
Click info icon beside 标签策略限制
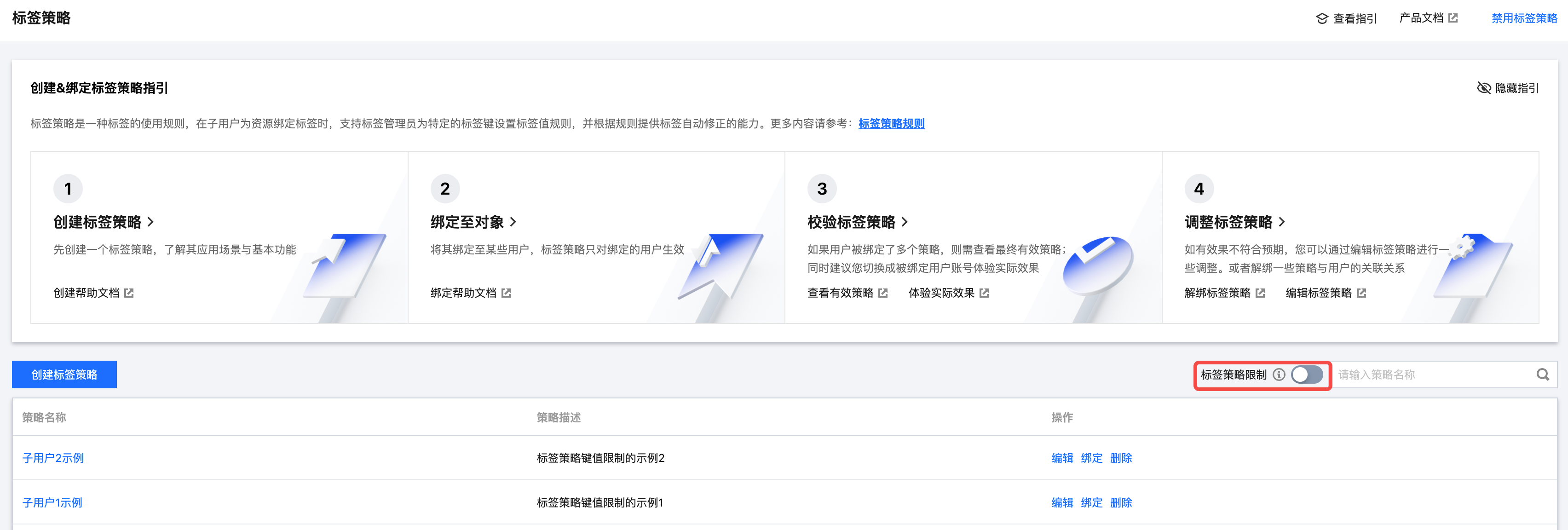(x=1279, y=374)
